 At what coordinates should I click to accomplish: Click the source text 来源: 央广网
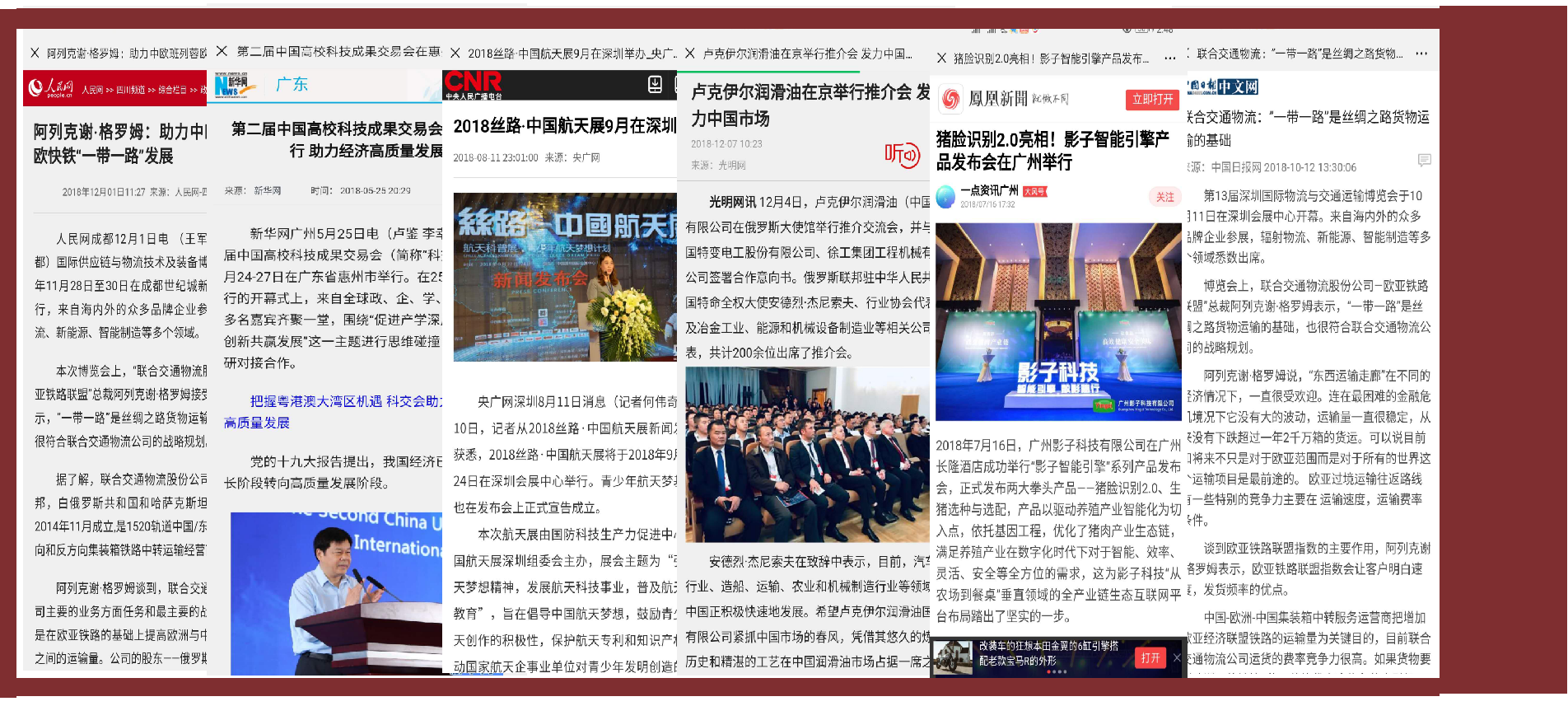click(x=572, y=157)
